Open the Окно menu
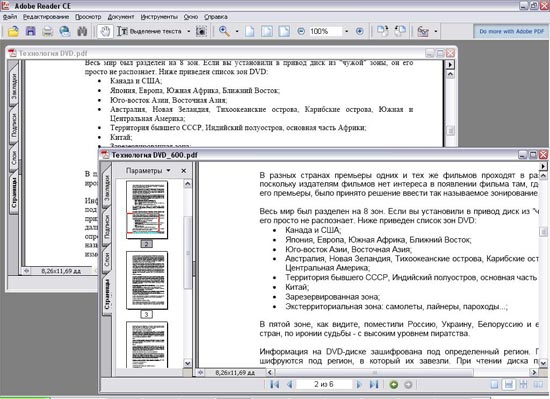 coord(191,17)
